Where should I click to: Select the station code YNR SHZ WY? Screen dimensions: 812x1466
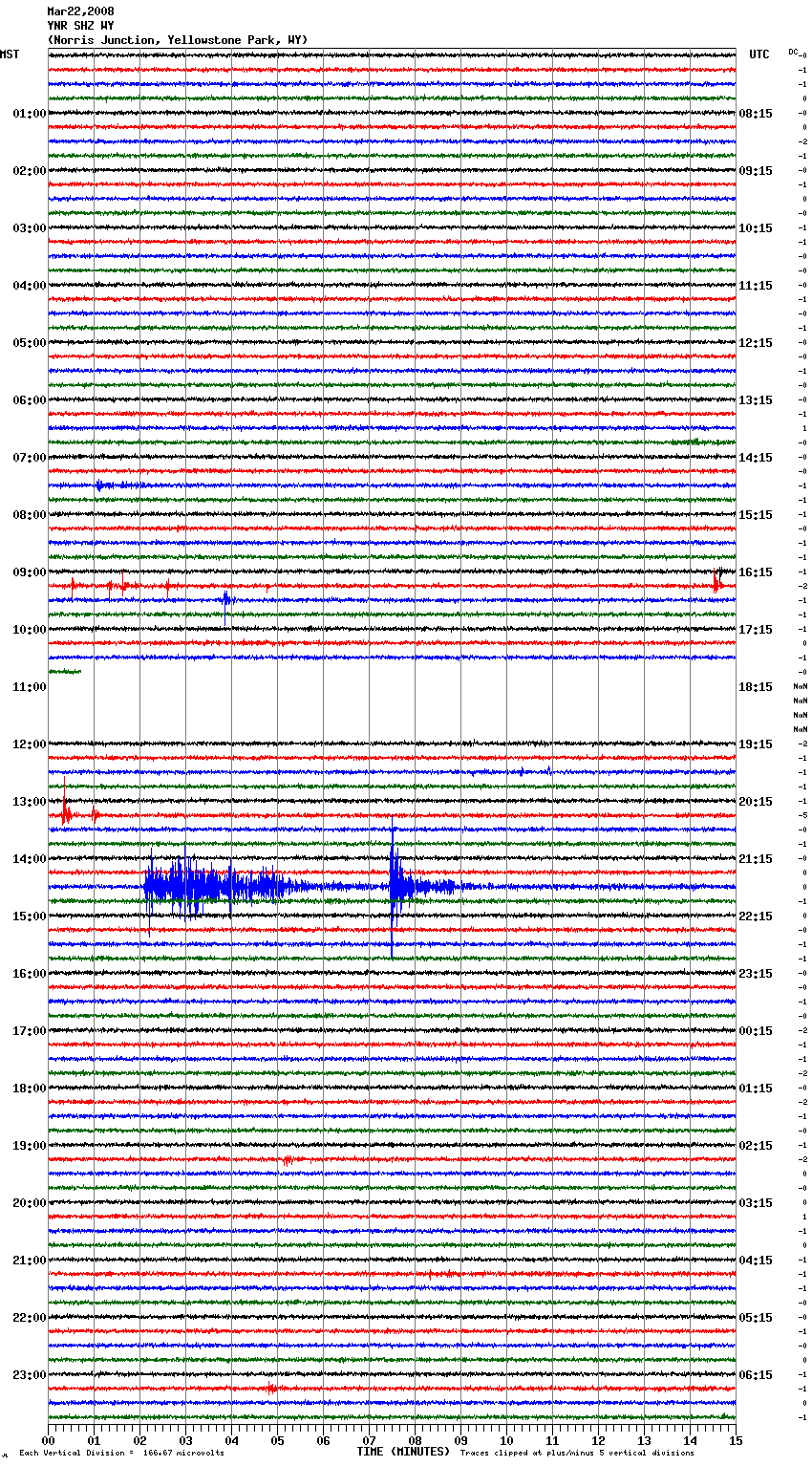point(80,26)
